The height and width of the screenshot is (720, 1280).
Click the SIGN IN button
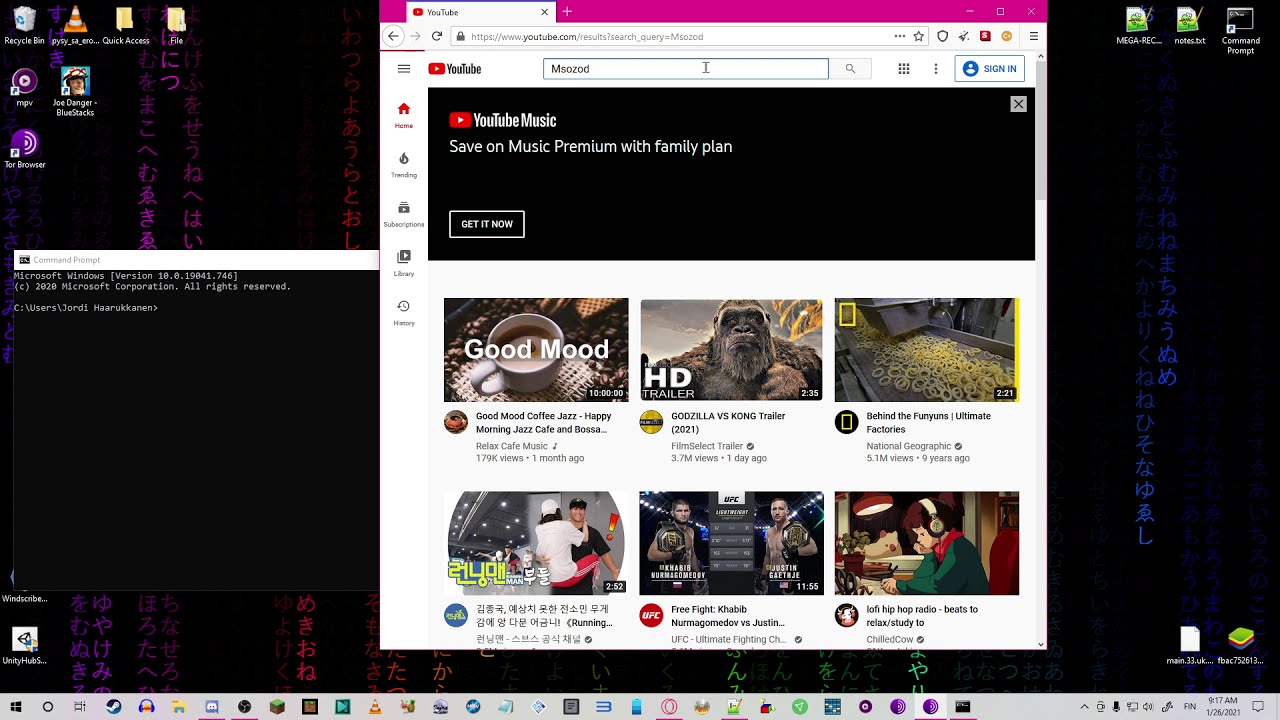[x=989, y=69]
